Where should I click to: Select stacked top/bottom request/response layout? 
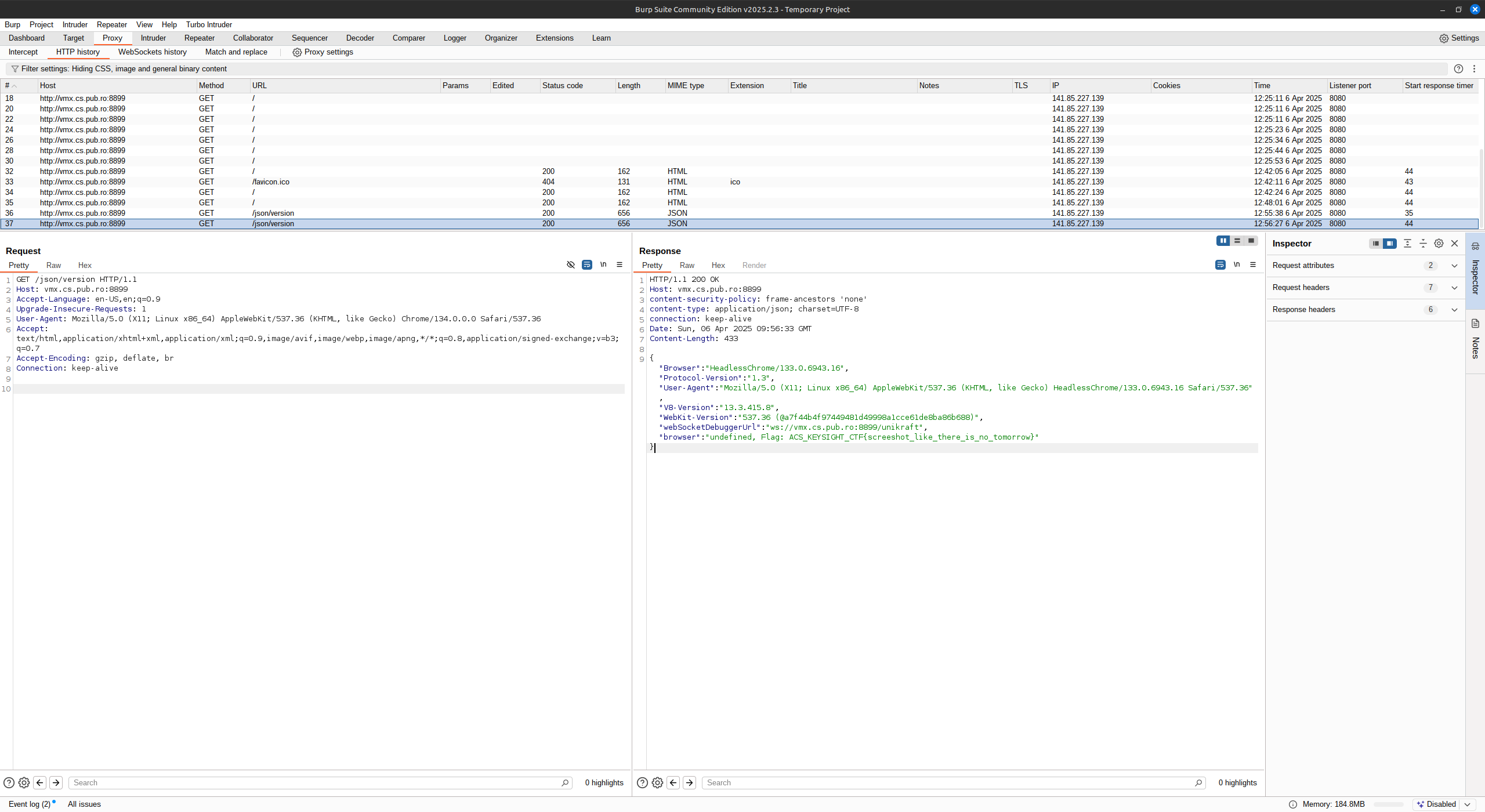coord(1237,241)
